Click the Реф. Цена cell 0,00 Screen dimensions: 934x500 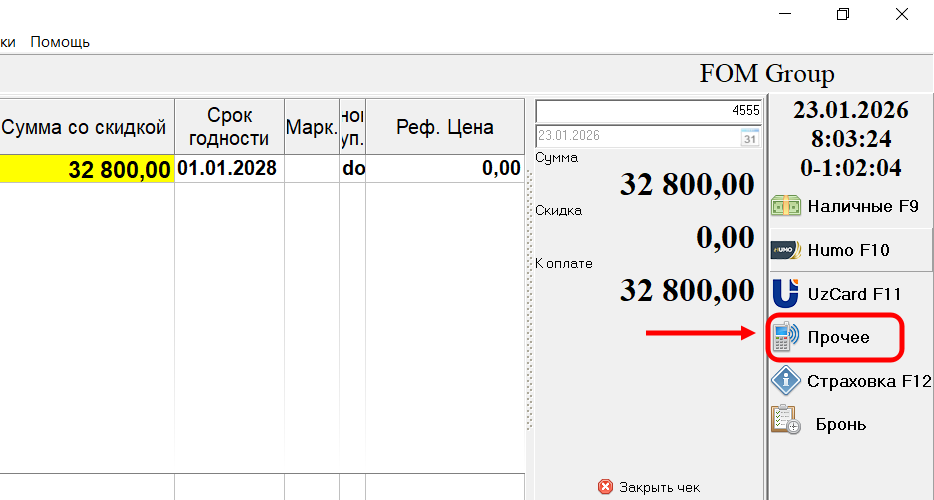(x=445, y=169)
